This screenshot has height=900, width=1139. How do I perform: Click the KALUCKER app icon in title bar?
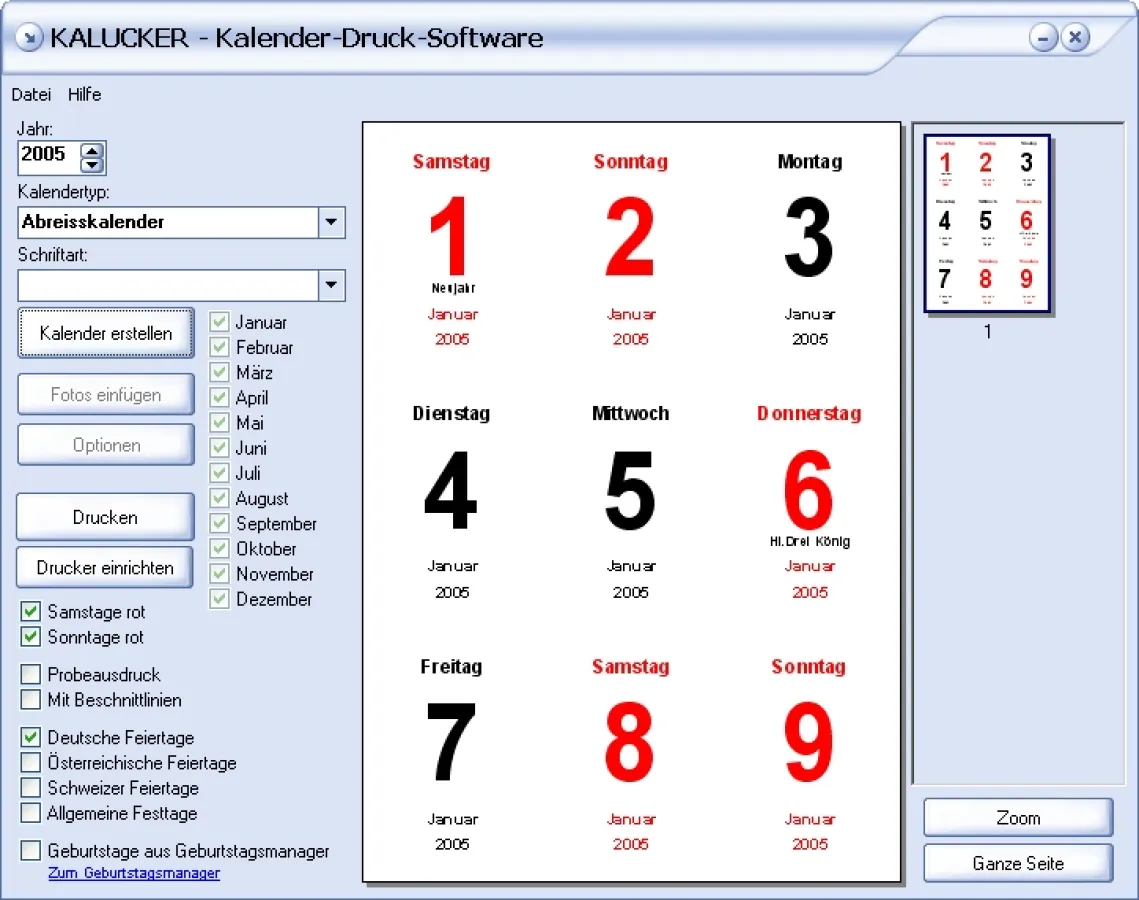(x=29, y=38)
